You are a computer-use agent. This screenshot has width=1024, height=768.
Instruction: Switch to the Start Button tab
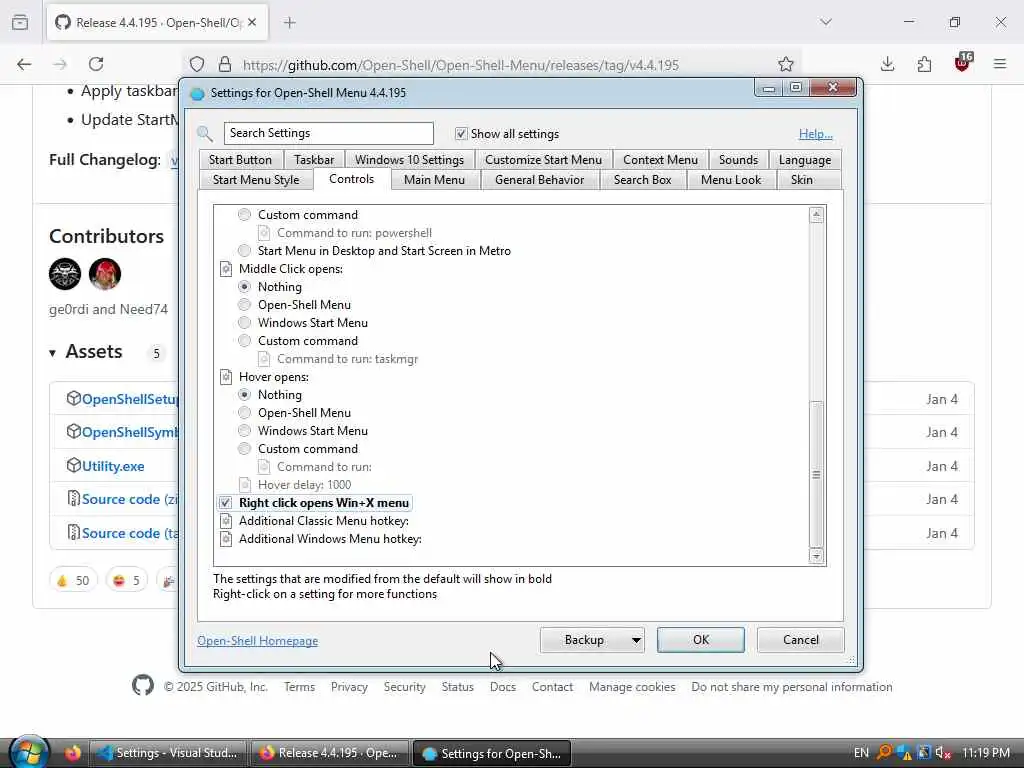click(x=240, y=160)
